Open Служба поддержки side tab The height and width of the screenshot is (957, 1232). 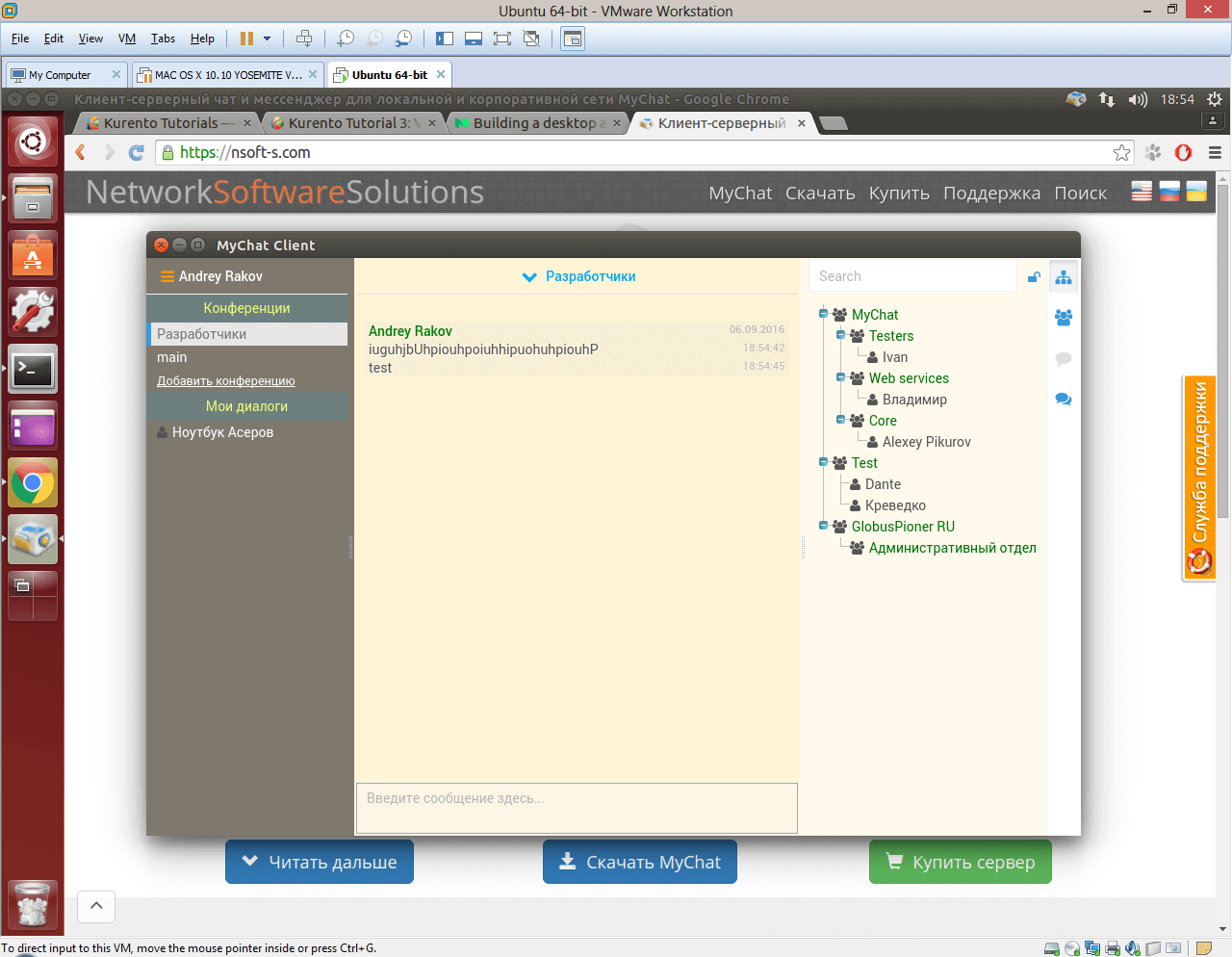pos(1199,478)
